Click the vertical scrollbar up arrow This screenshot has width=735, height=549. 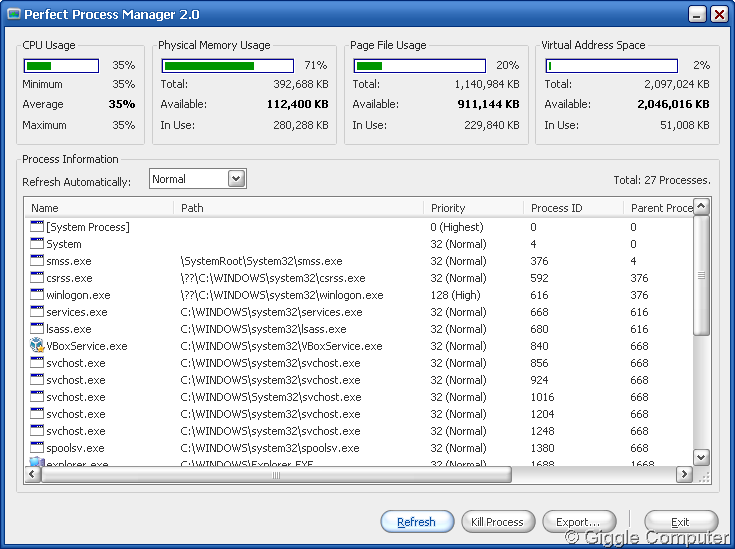pos(701,206)
